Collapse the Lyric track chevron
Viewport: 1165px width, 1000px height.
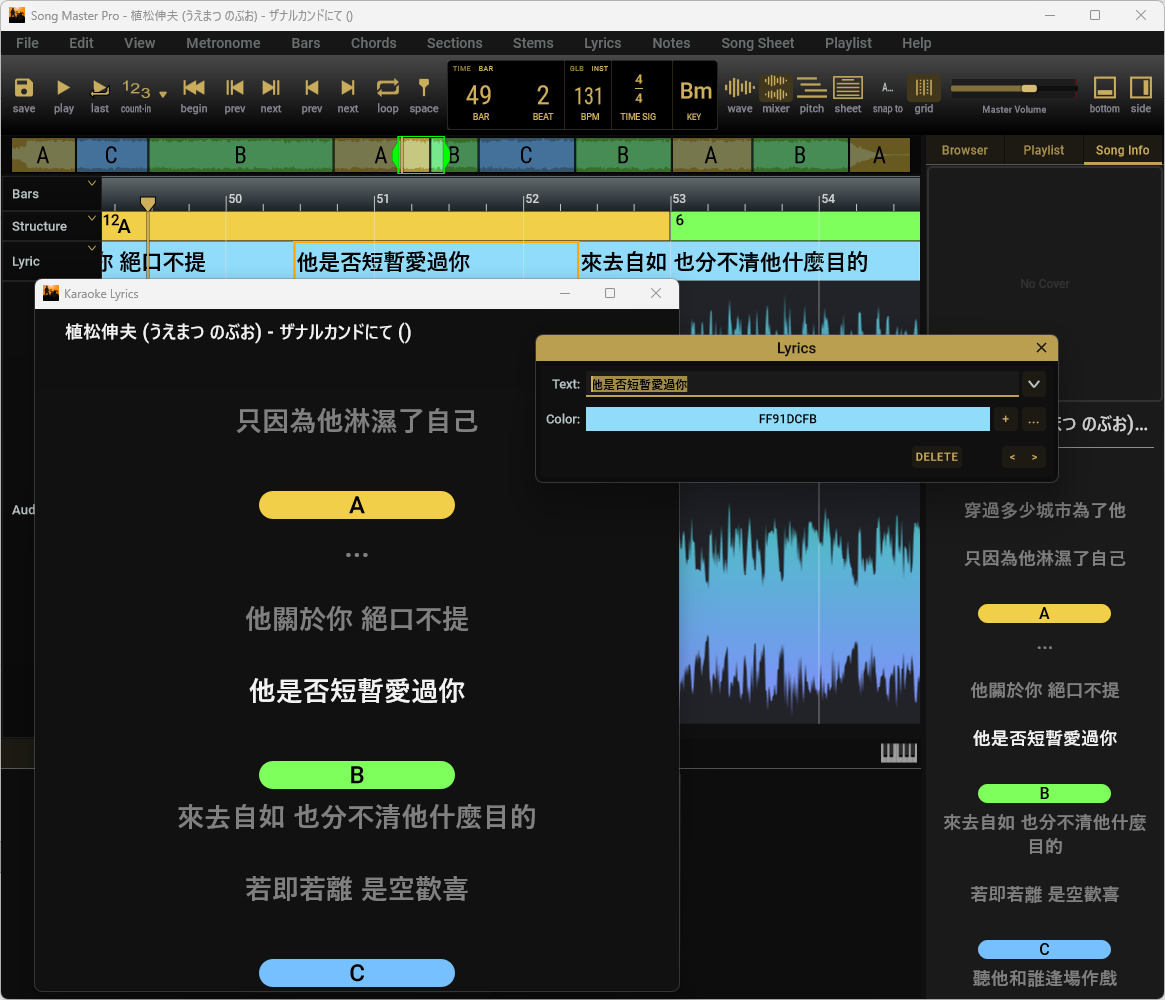92,248
